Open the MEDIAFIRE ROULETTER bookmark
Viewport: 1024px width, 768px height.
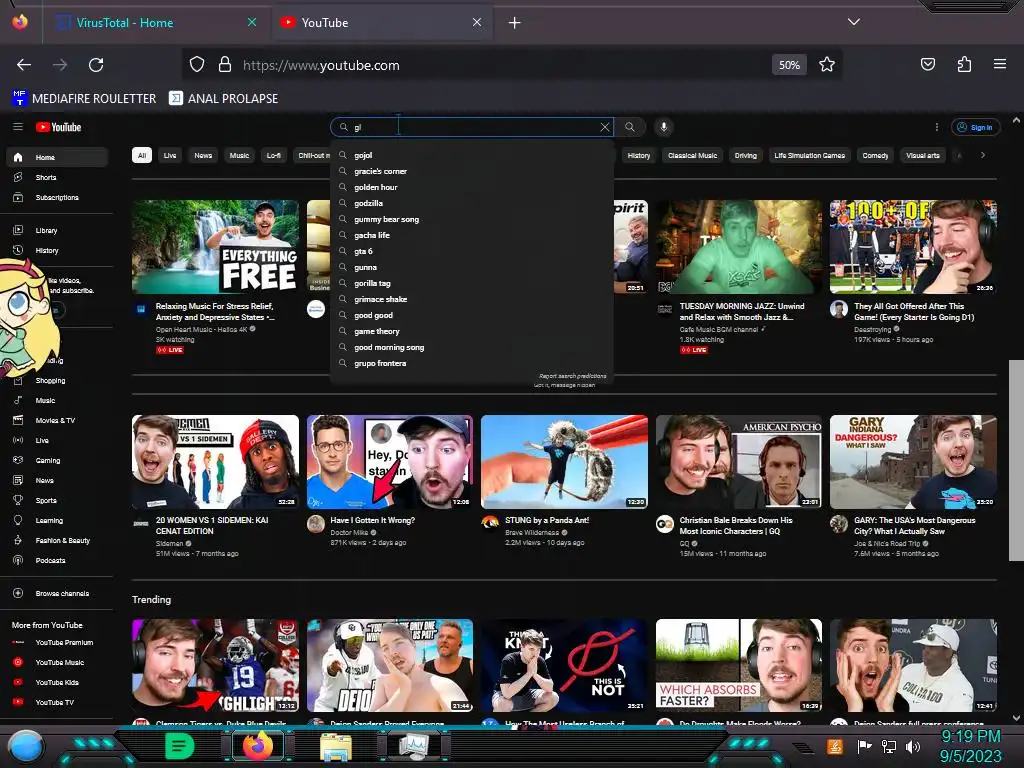tap(84, 99)
